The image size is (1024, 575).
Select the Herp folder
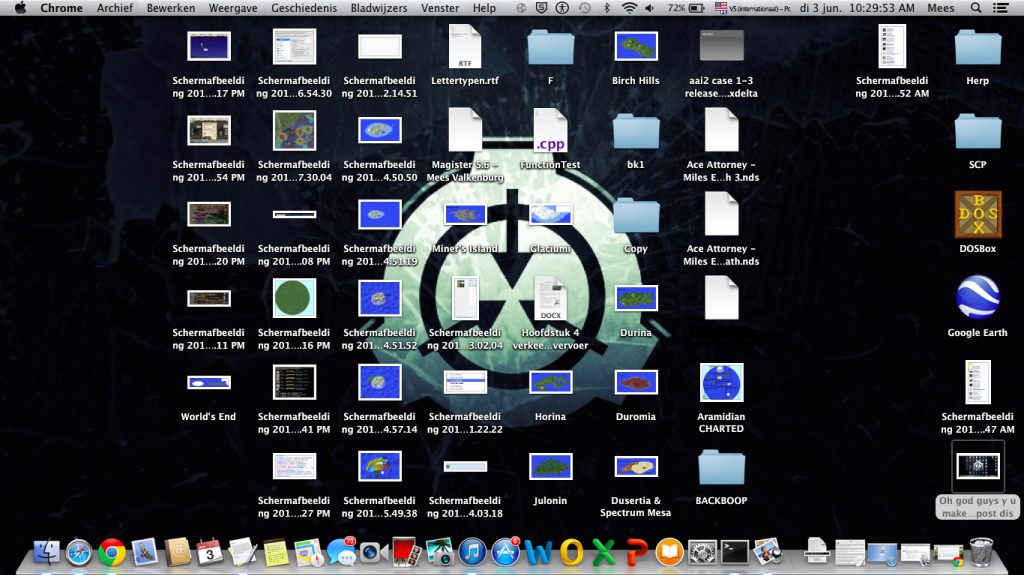point(978,47)
